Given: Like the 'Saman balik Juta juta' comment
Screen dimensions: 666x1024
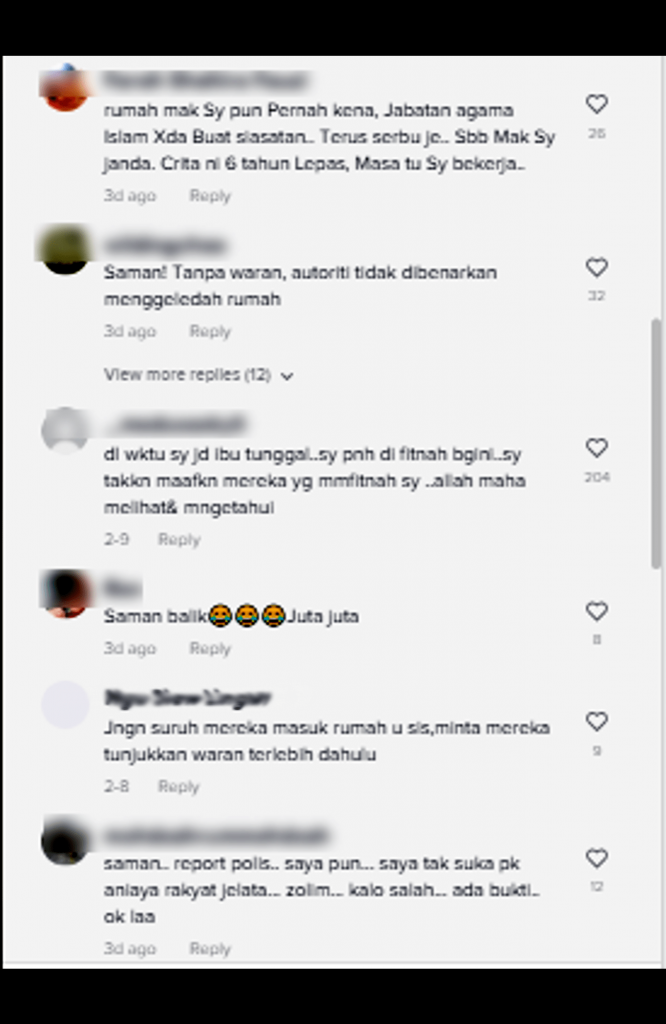Looking at the screenshot, I should [597, 611].
